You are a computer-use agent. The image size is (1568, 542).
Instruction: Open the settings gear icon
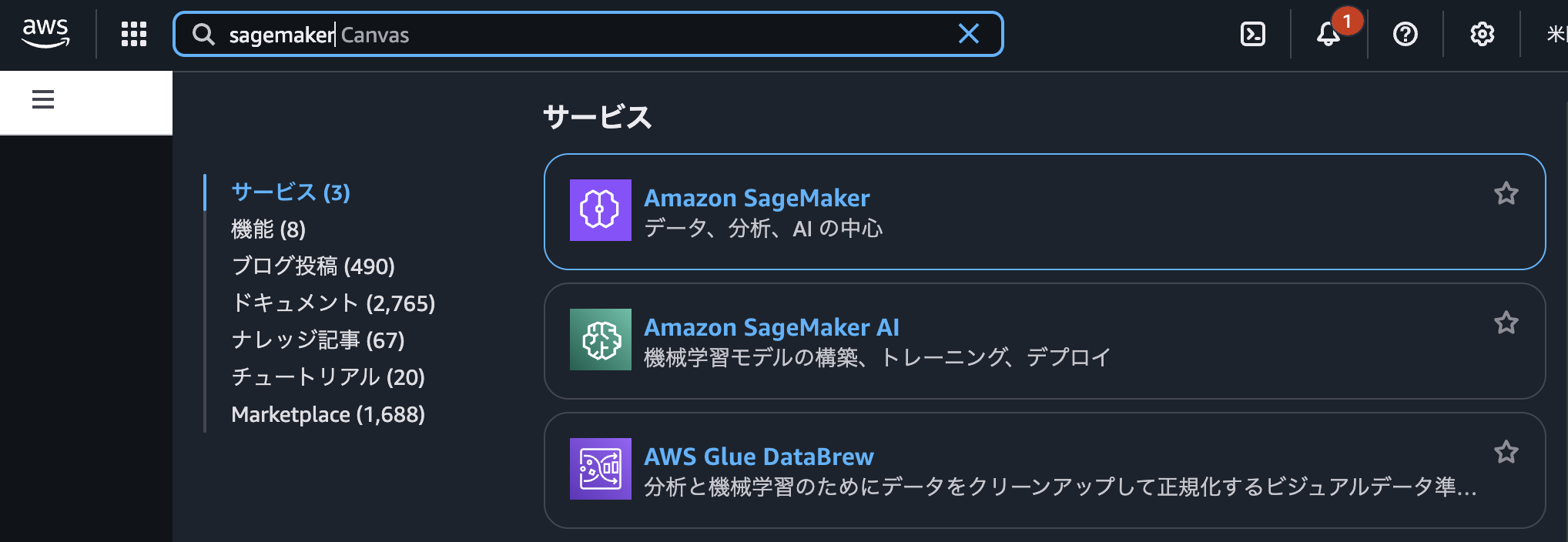pos(1482,34)
